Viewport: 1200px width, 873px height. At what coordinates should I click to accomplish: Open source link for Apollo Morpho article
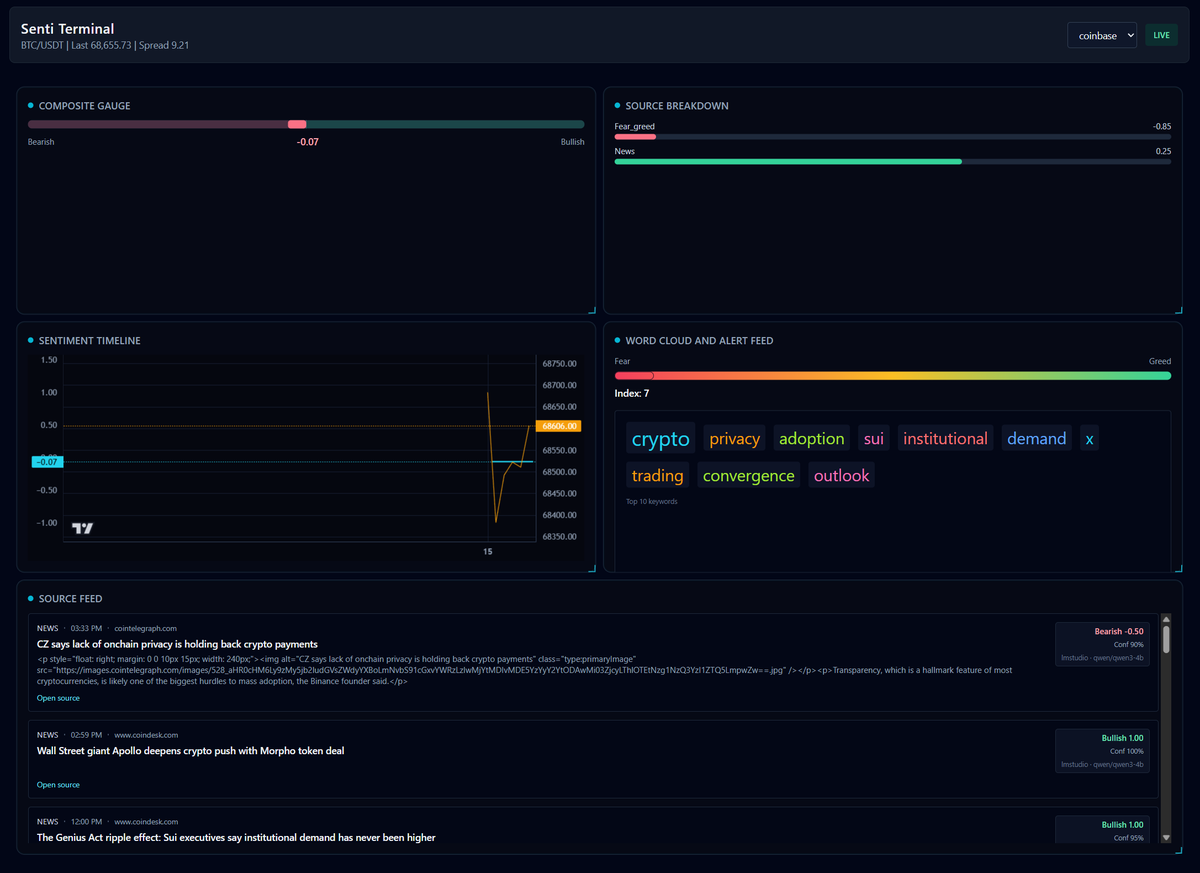click(58, 785)
